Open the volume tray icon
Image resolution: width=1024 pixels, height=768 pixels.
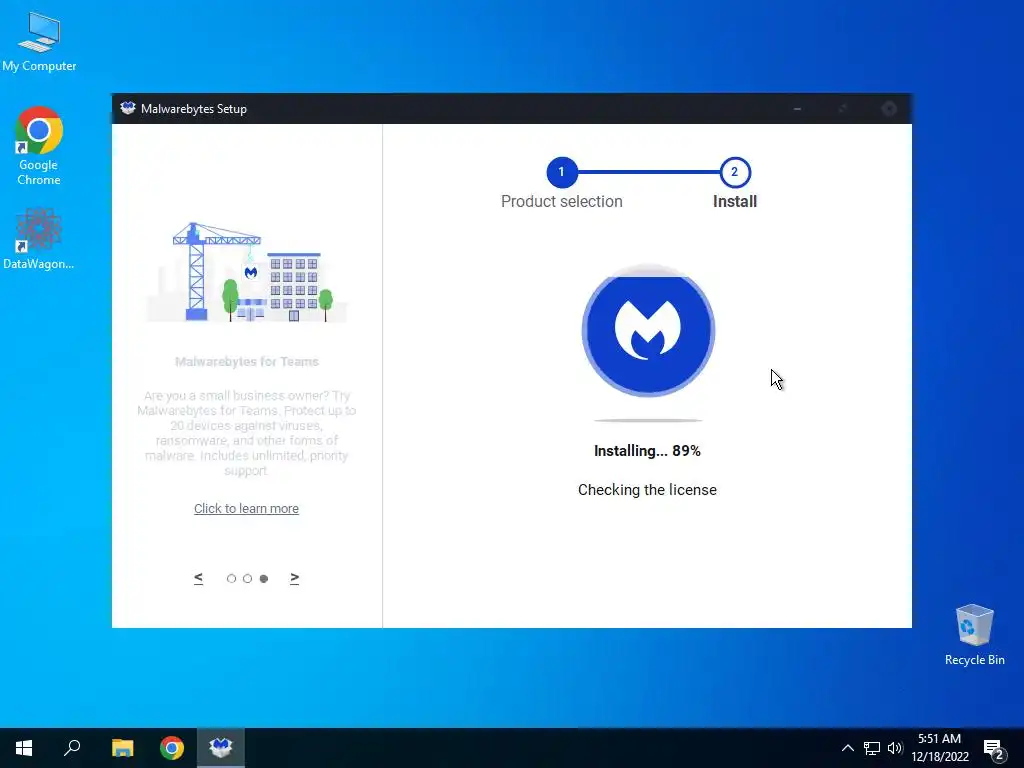pyautogui.click(x=895, y=748)
